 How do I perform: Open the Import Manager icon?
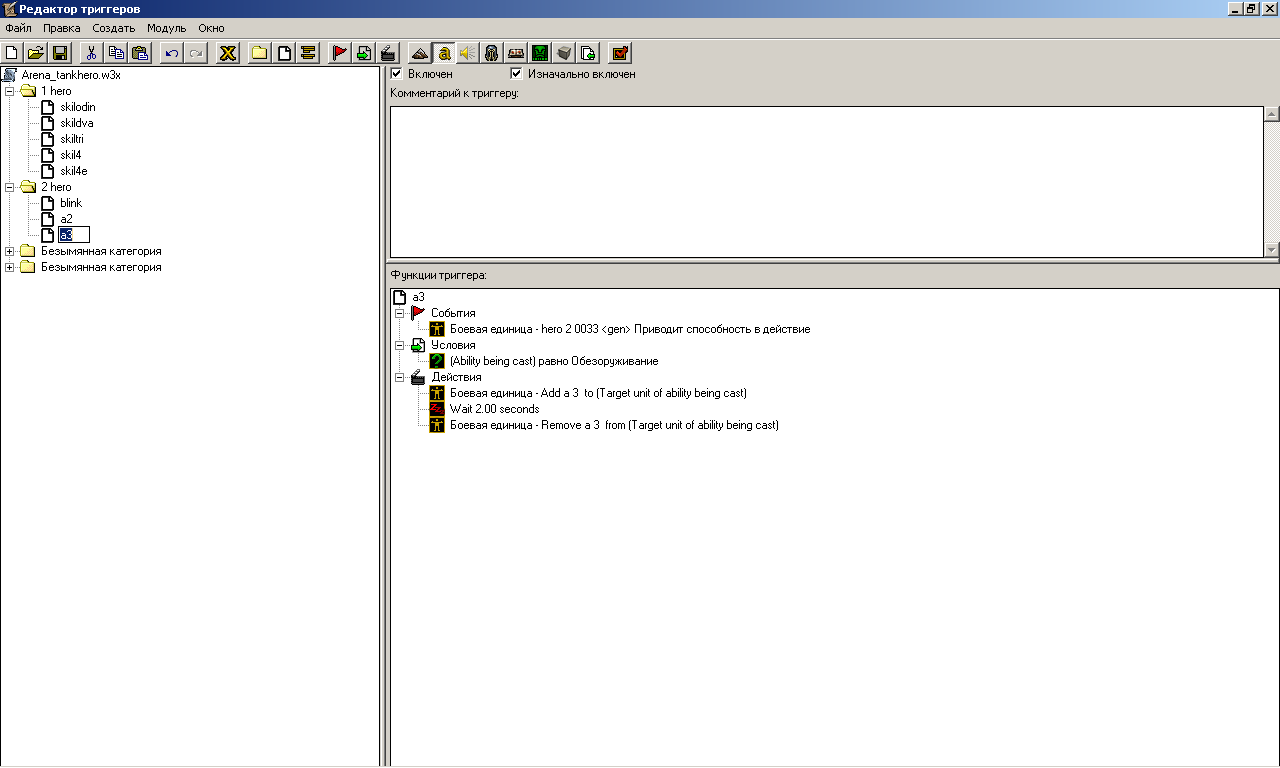click(x=588, y=53)
